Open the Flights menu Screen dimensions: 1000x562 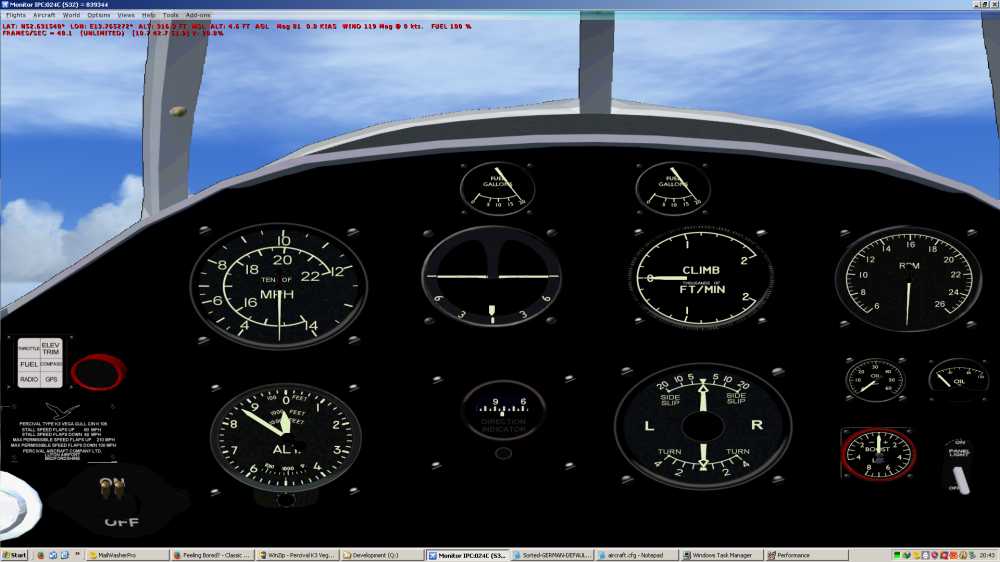16,15
